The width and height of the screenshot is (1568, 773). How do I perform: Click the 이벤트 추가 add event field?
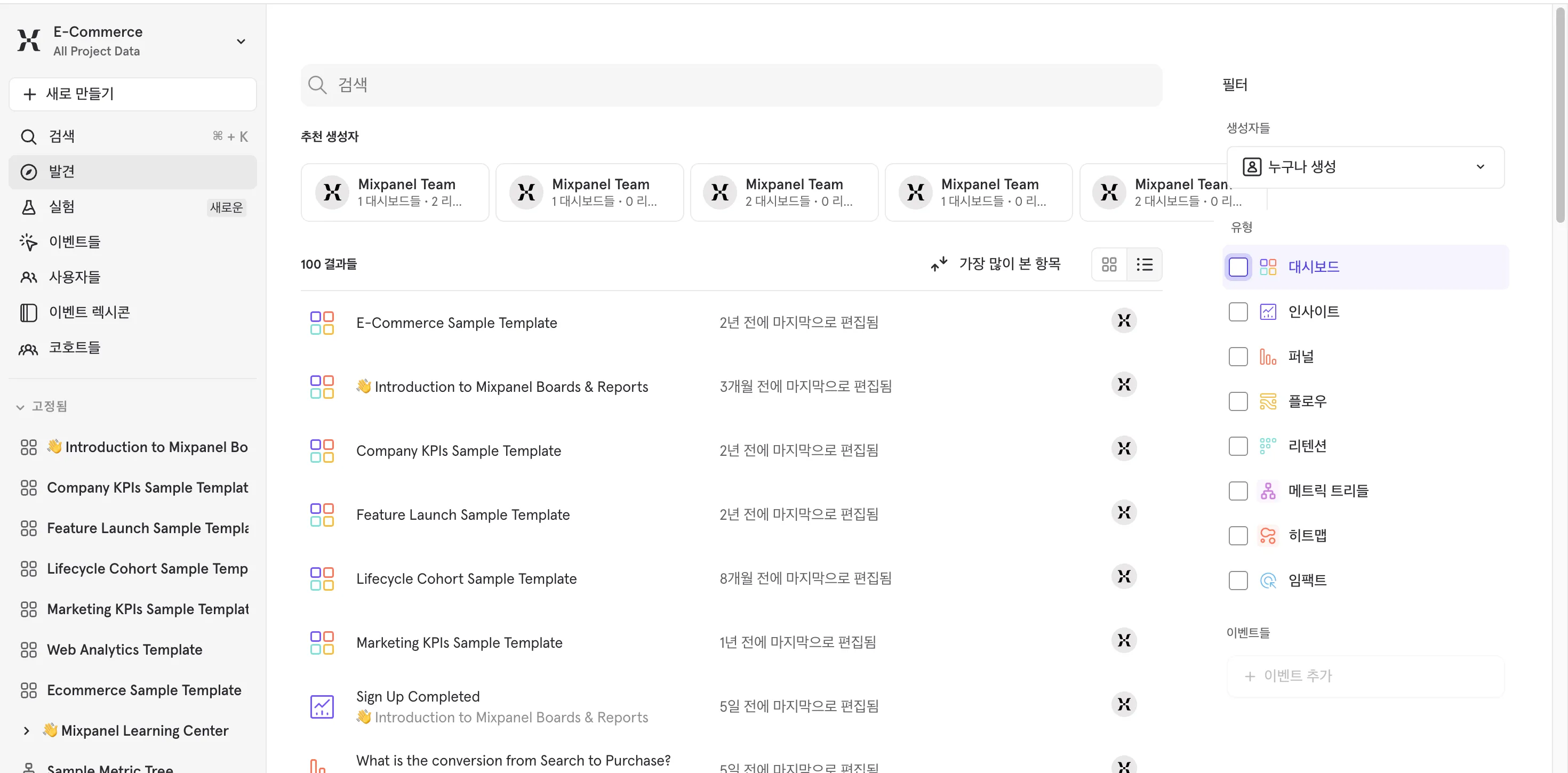1365,676
